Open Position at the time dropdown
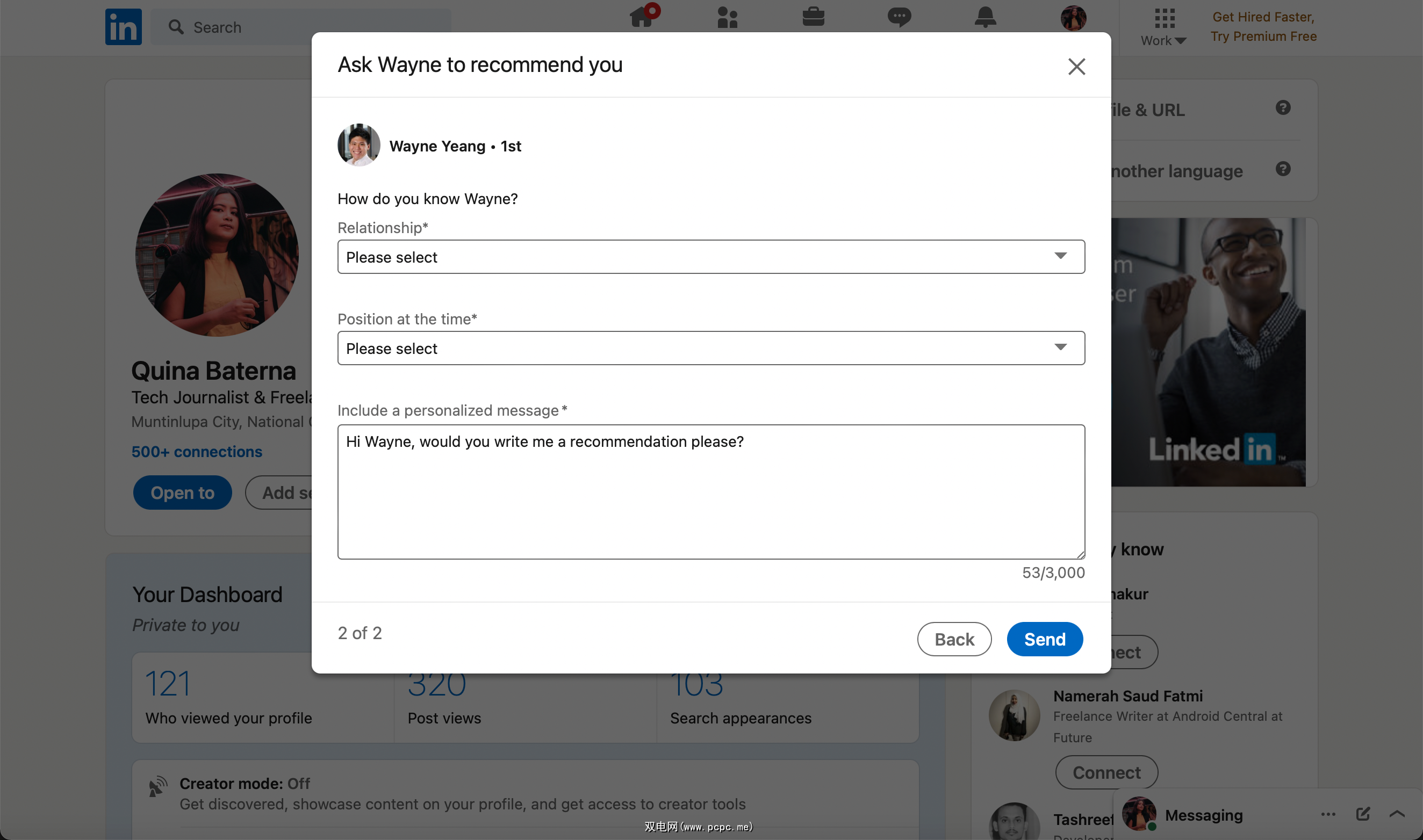The width and height of the screenshot is (1423, 840). tap(710, 348)
